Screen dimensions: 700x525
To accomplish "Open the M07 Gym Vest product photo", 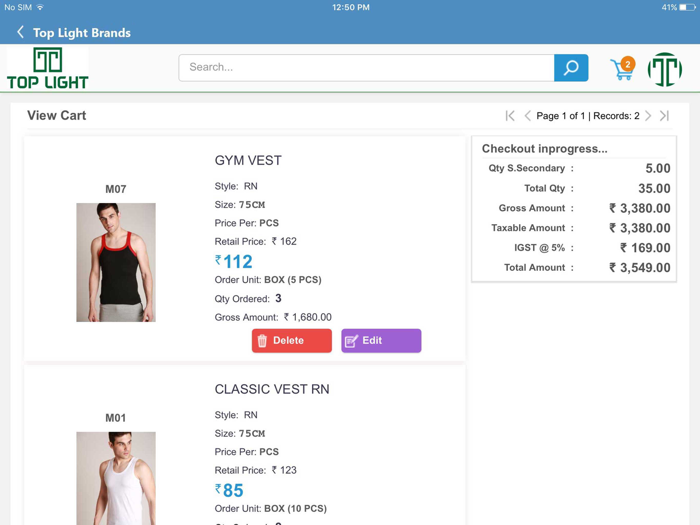I will click(x=116, y=262).
